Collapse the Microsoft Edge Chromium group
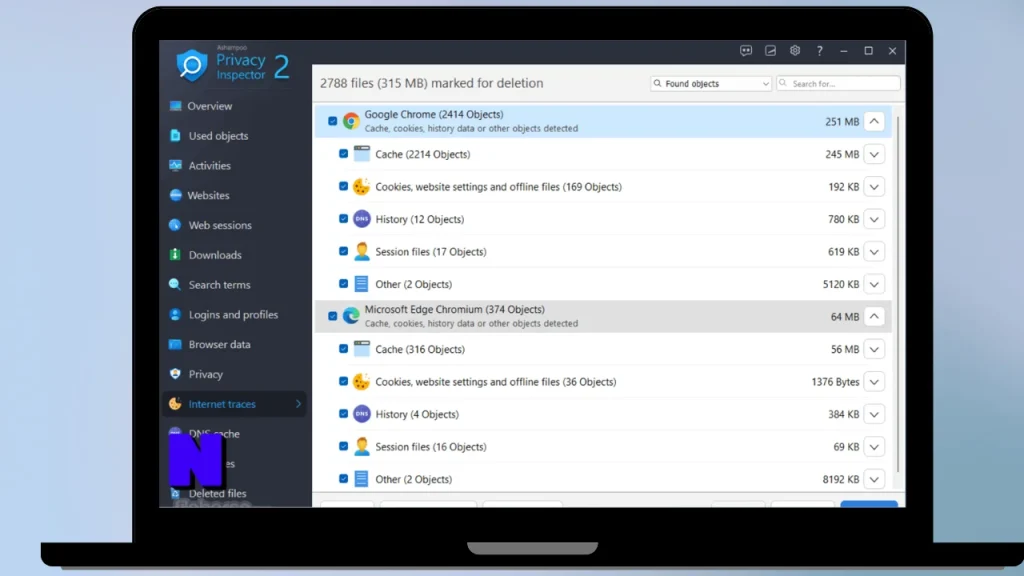The height and width of the screenshot is (576, 1024). coord(874,317)
